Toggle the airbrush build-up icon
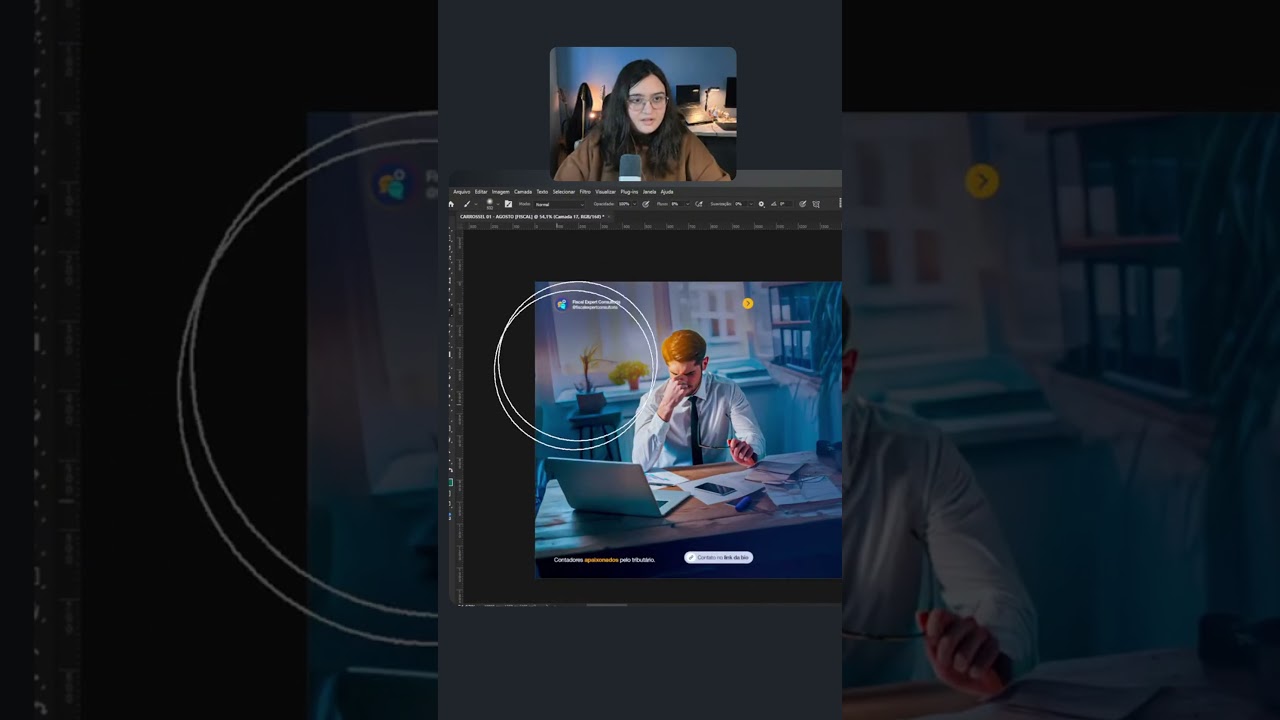1280x720 pixels. point(698,204)
